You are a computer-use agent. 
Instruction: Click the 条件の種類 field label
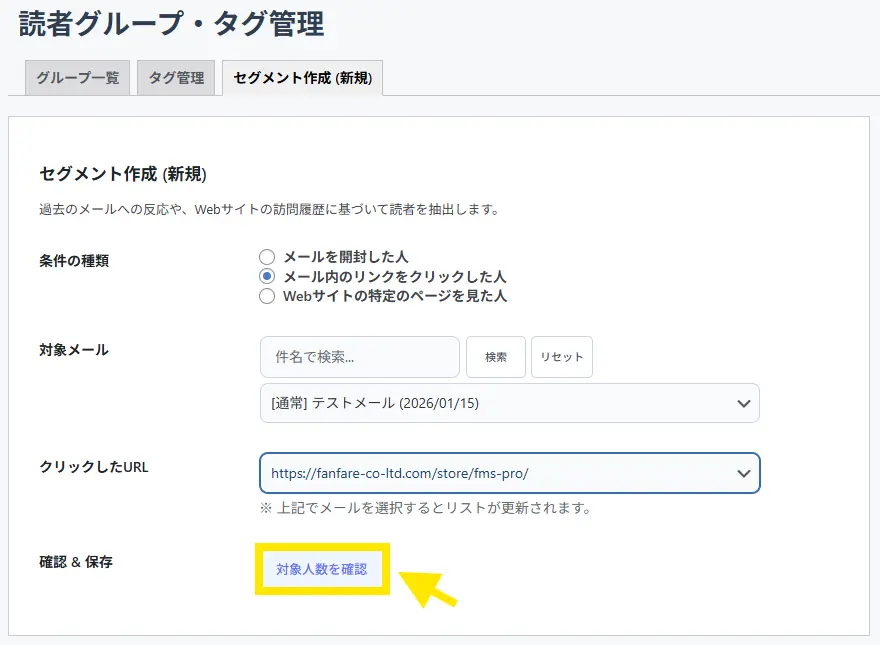pyautogui.click(x=74, y=260)
